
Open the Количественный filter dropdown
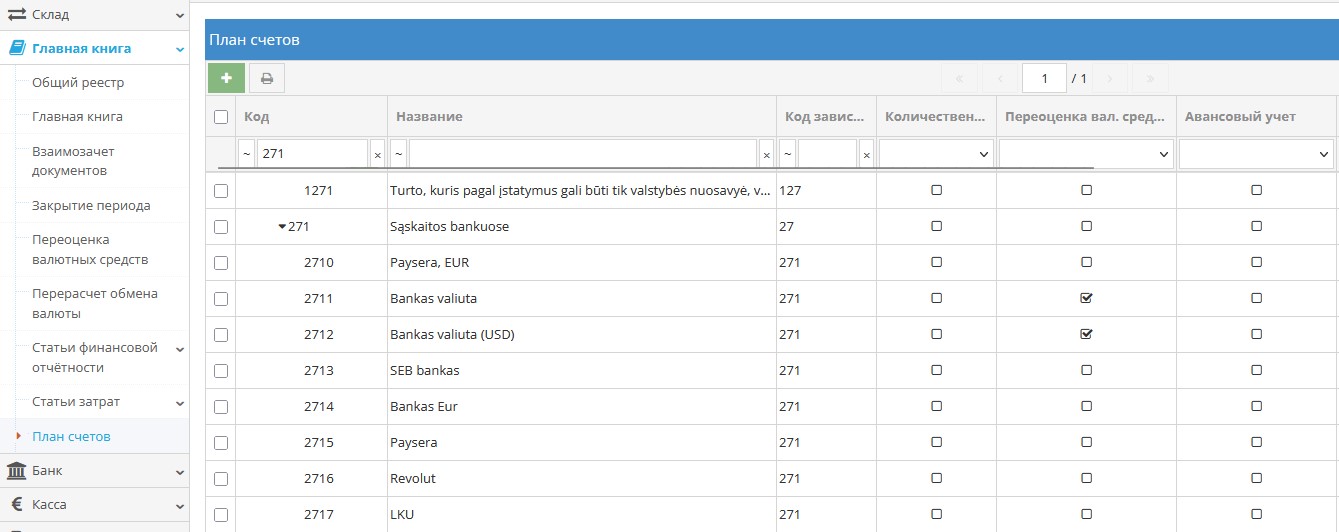point(936,154)
